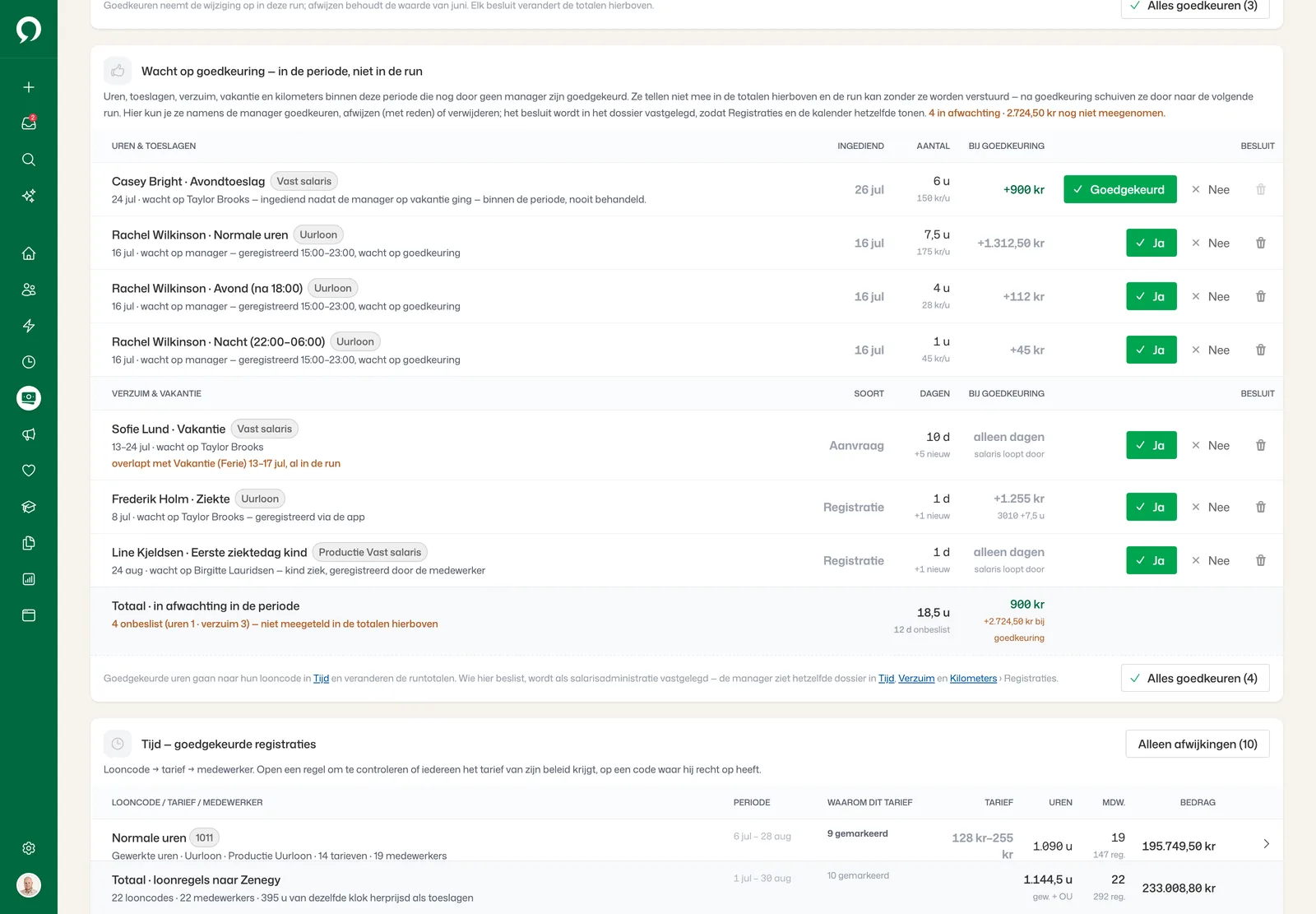Open the Kilometers link in footer note

point(973,679)
